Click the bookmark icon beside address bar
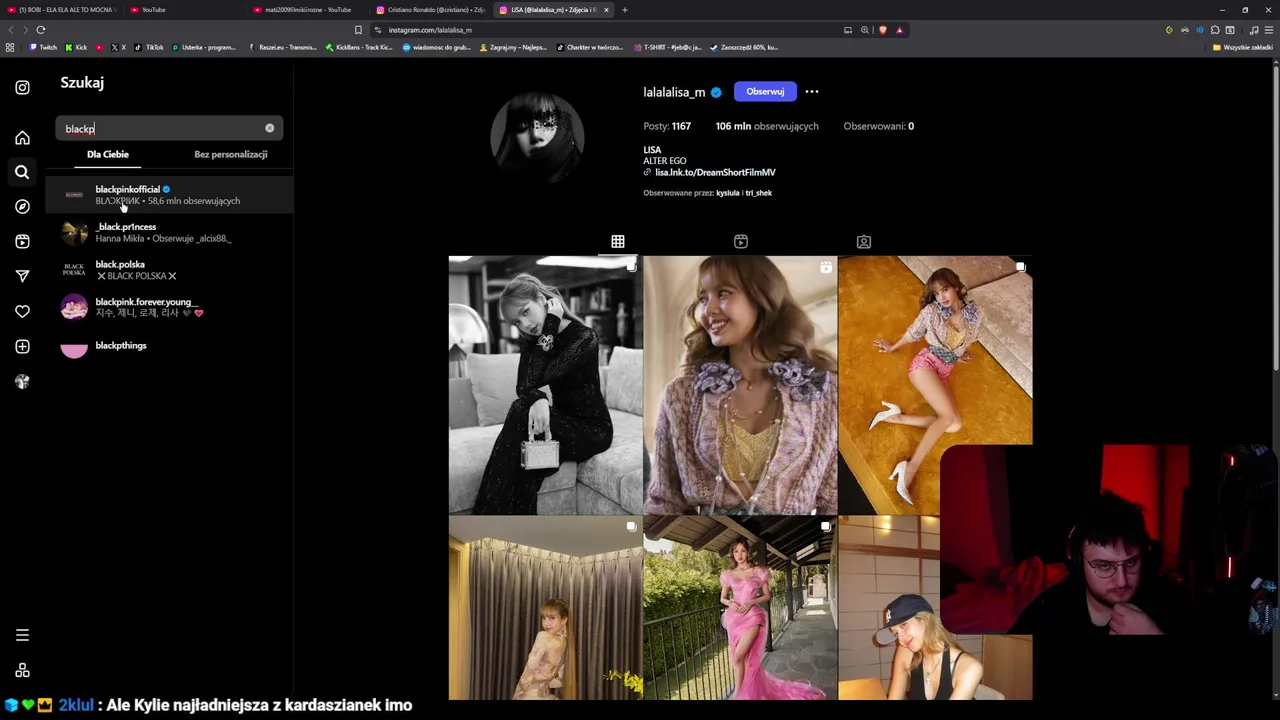Image resolution: width=1280 pixels, height=720 pixels. pos(358,30)
